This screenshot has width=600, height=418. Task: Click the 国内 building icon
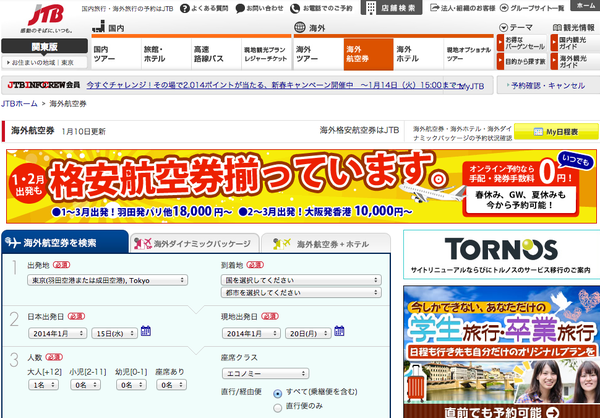click(99, 27)
